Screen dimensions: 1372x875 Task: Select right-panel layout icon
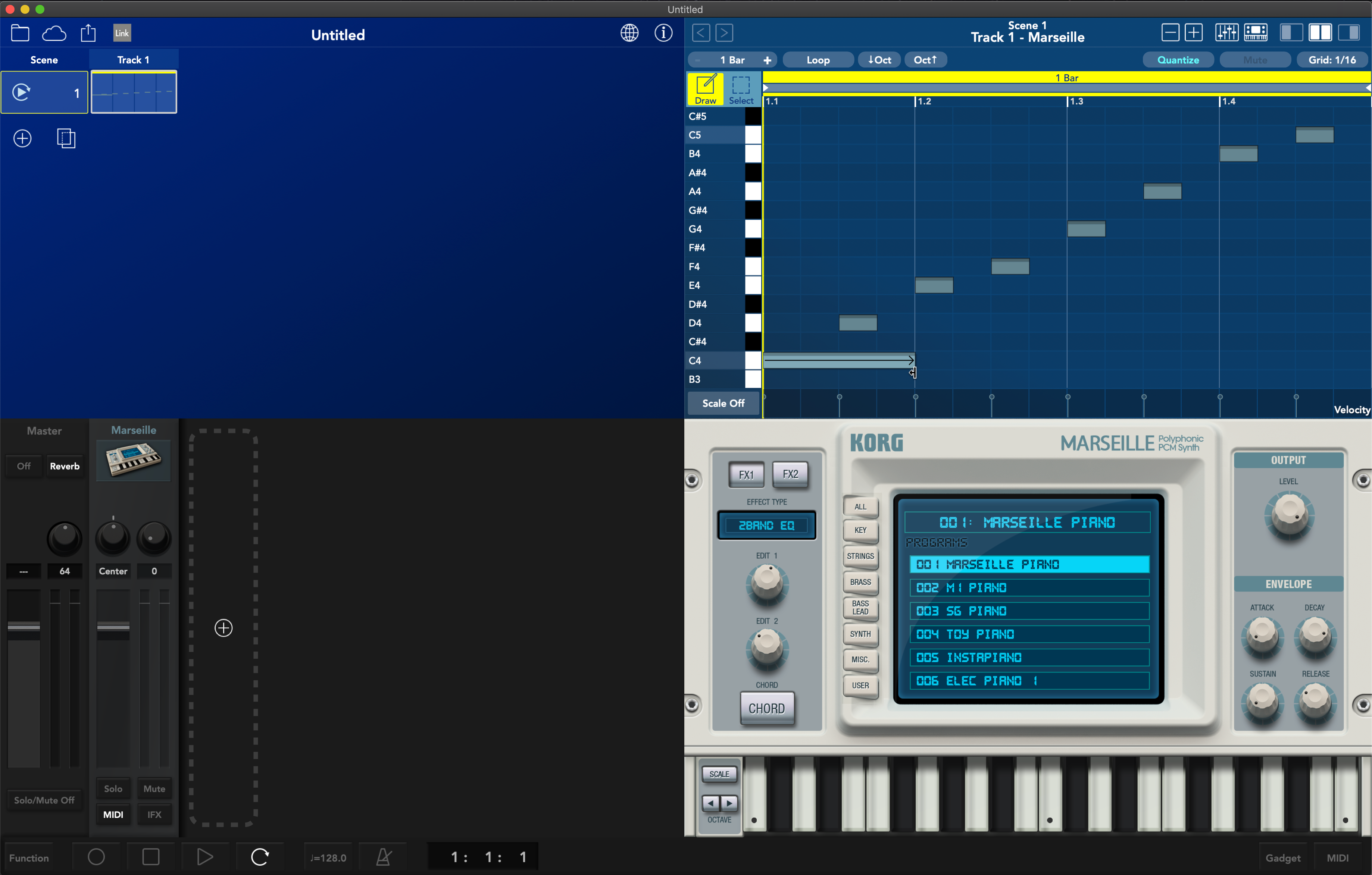click(1349, 32)
